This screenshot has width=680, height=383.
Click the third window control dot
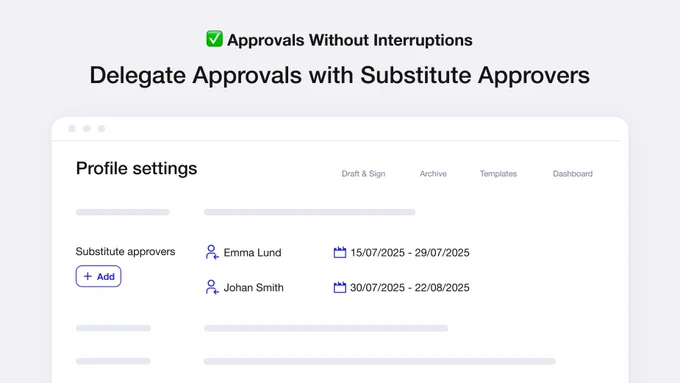[x=101, y=128]
